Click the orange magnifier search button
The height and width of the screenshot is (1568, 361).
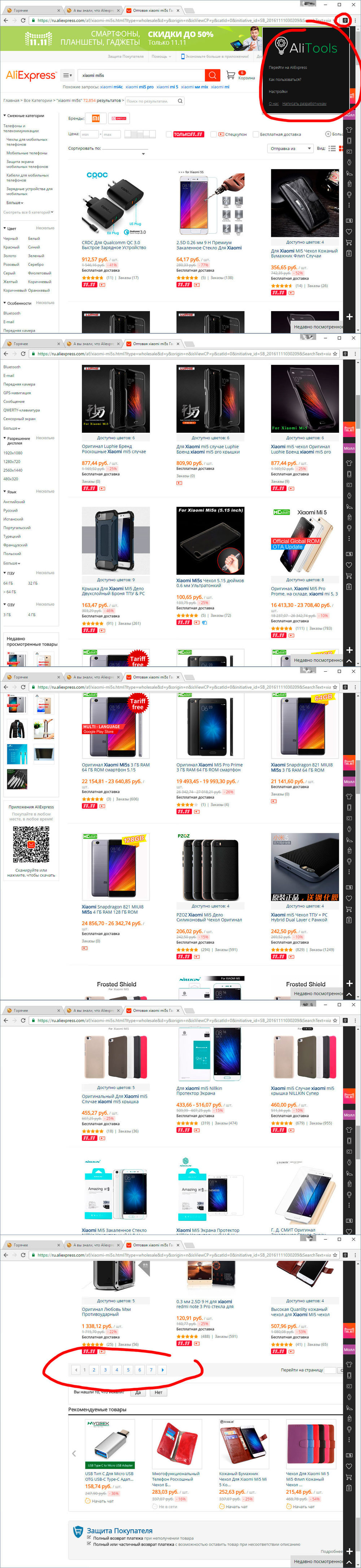(212, 75)
